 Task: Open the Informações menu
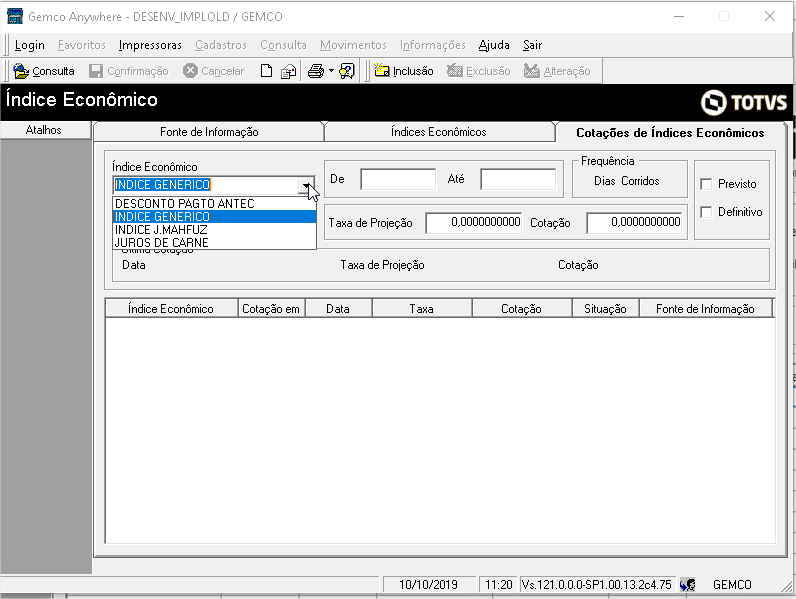pyautogui.click(x=433, y=45)
